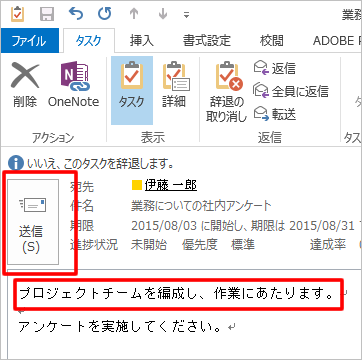Save the task with floppy disk icon
The width and height of the screenshot is (362, 360).
[47, 14]
